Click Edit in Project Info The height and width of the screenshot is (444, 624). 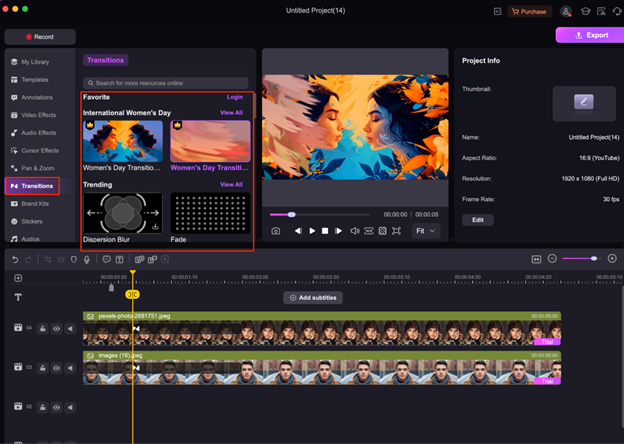click(x=478, y=220)
